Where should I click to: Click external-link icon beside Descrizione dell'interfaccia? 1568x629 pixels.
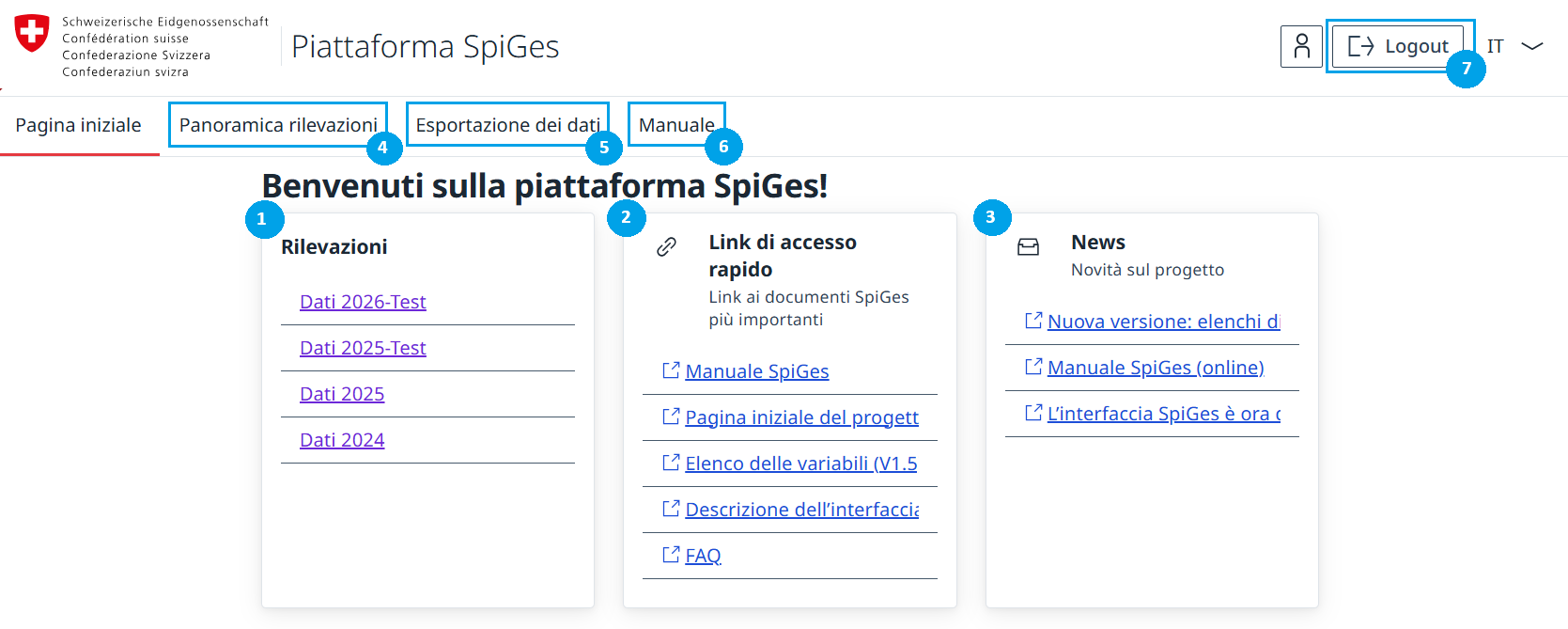pyautogui.click(x=671, y=509)
